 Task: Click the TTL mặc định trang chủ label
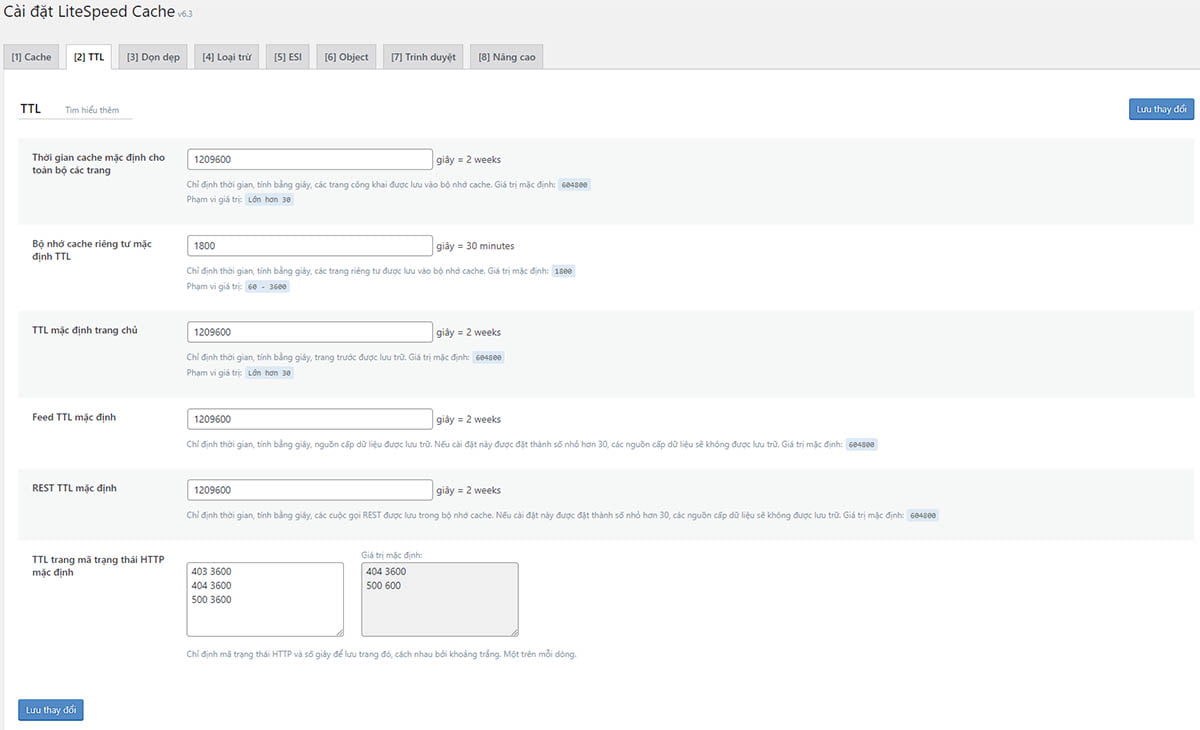pyautogui.click(x=85, y=330)
